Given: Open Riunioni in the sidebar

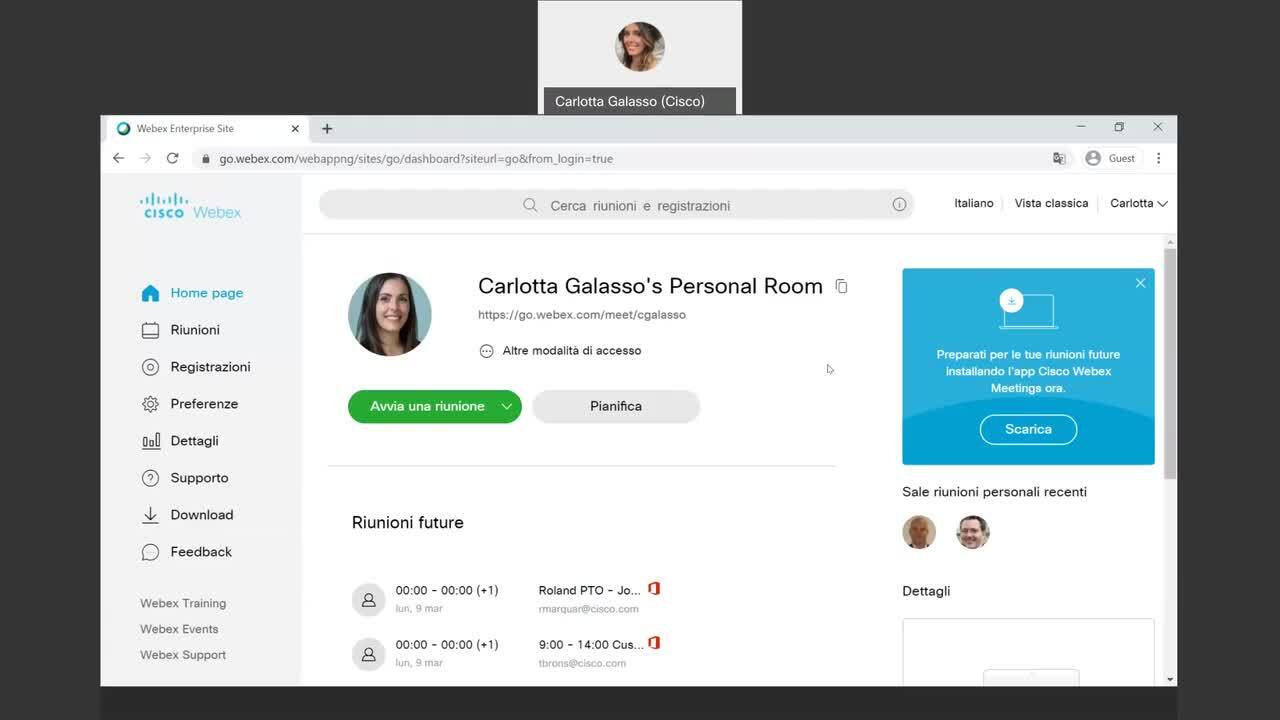Looking at the screenshot, I should coord(180,330).
